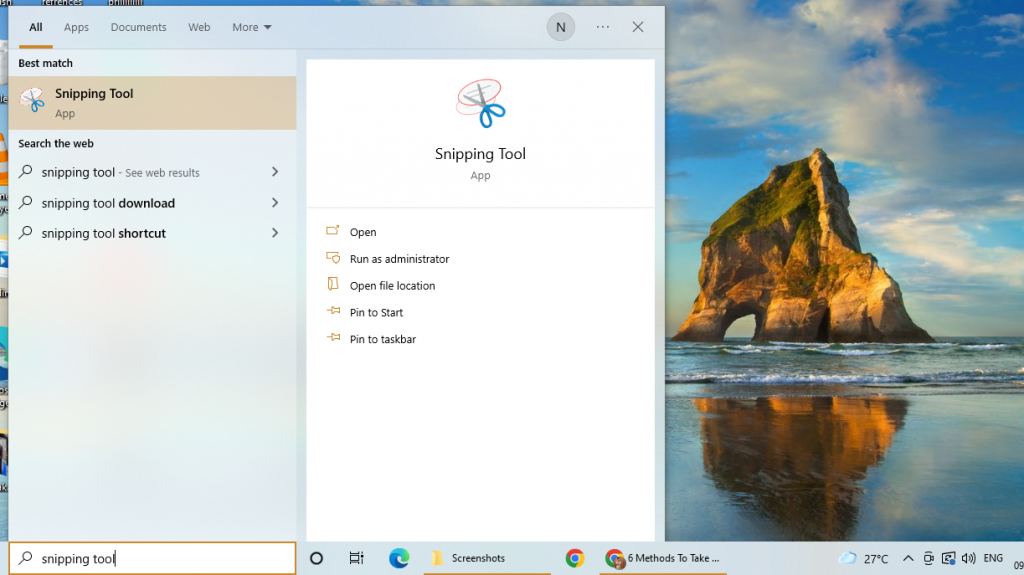Choose Open file location
The image size is (1024, 575).
click(392, 286)
